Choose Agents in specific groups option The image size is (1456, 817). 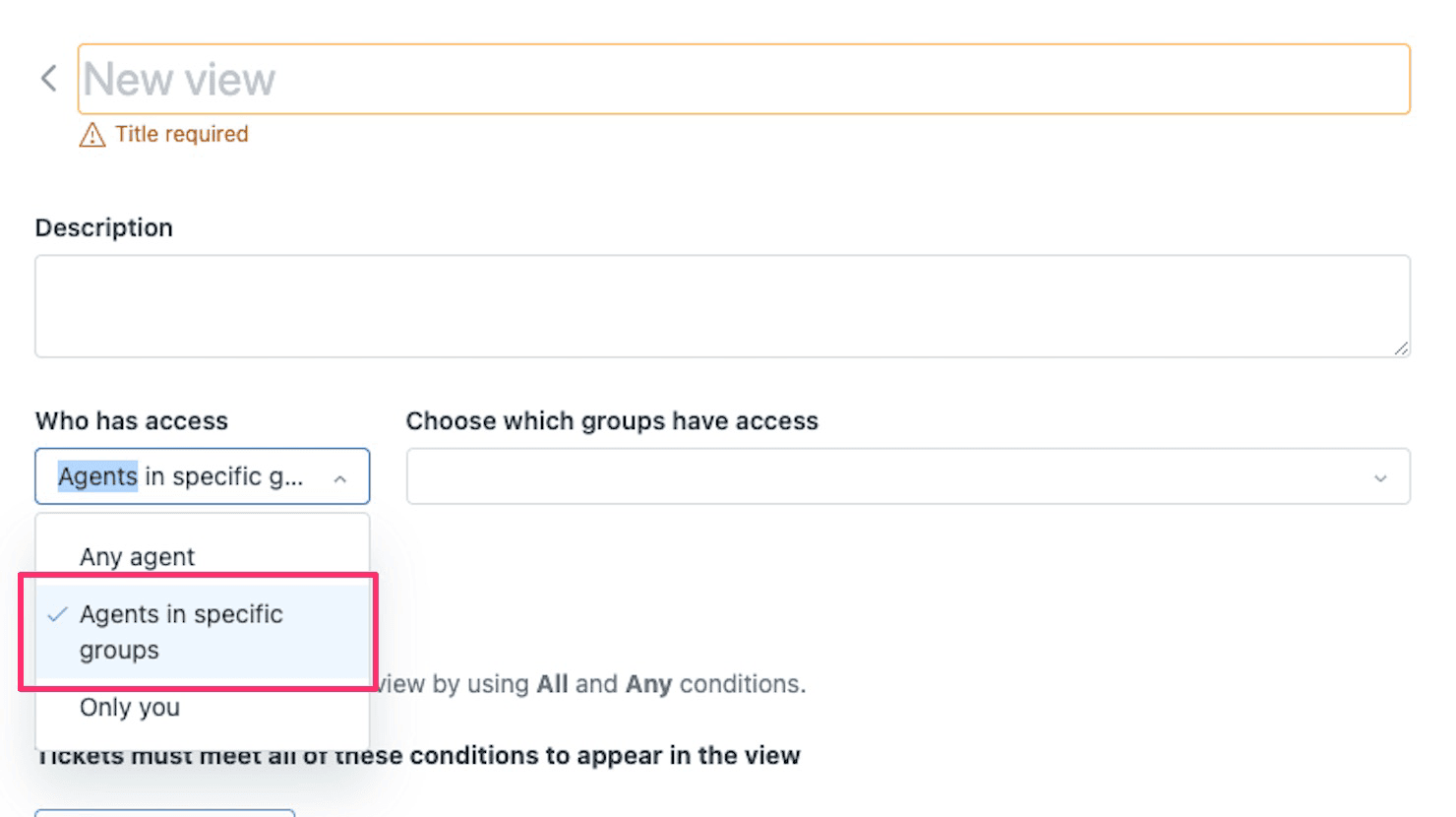tap(181, 630)
